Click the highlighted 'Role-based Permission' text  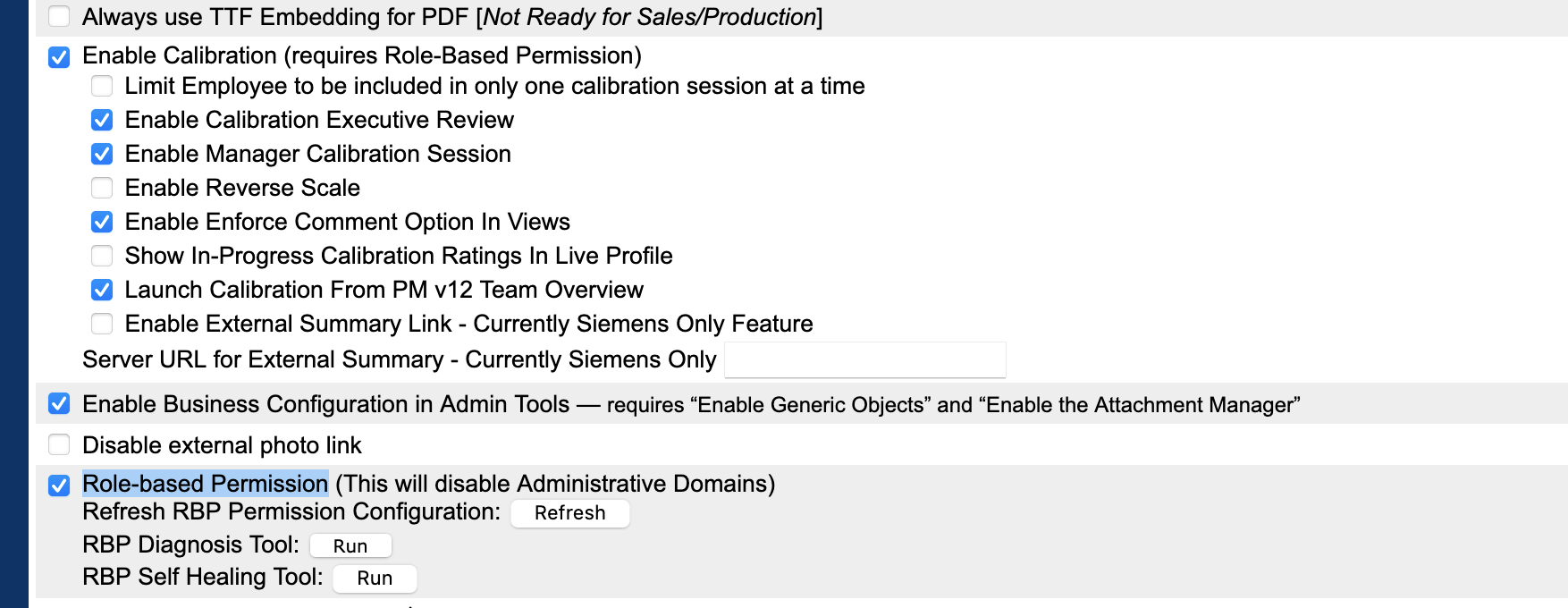click(x=204, y=484)
